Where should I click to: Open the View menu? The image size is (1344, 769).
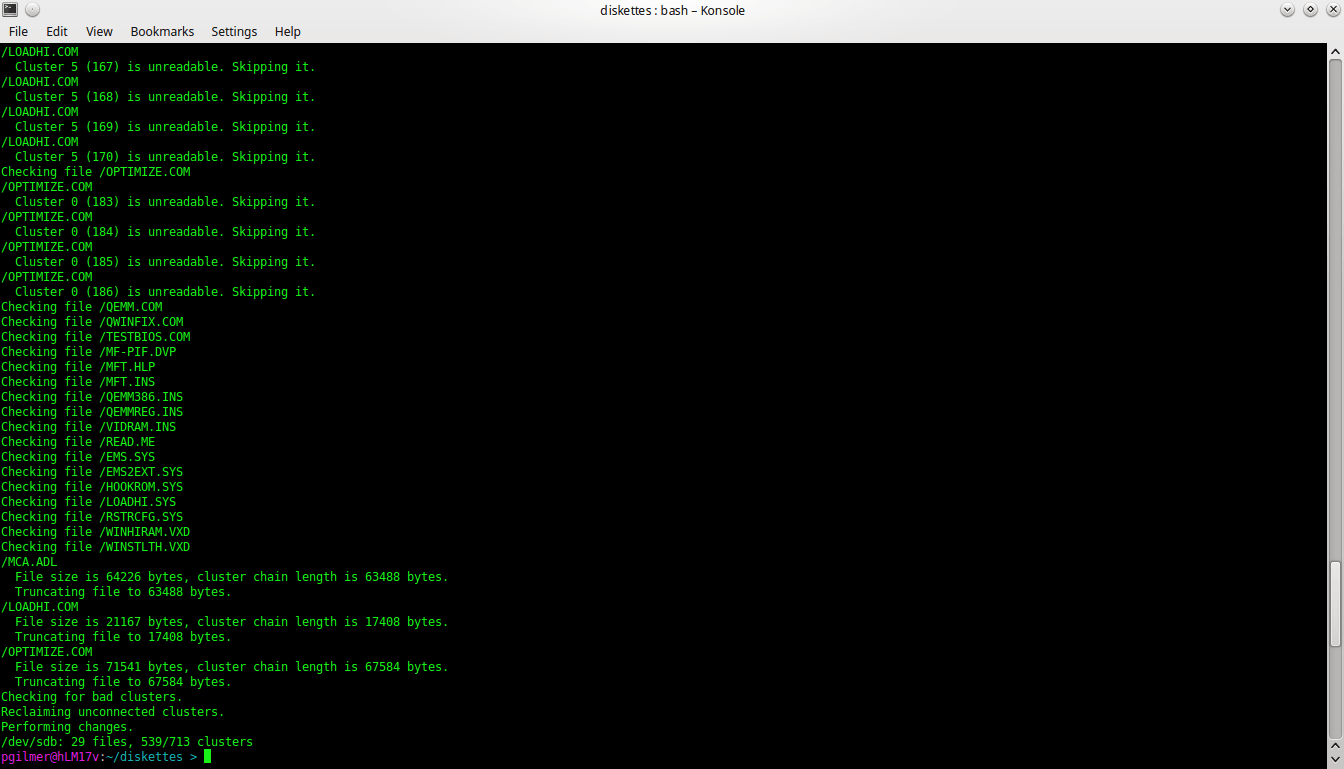99,32
